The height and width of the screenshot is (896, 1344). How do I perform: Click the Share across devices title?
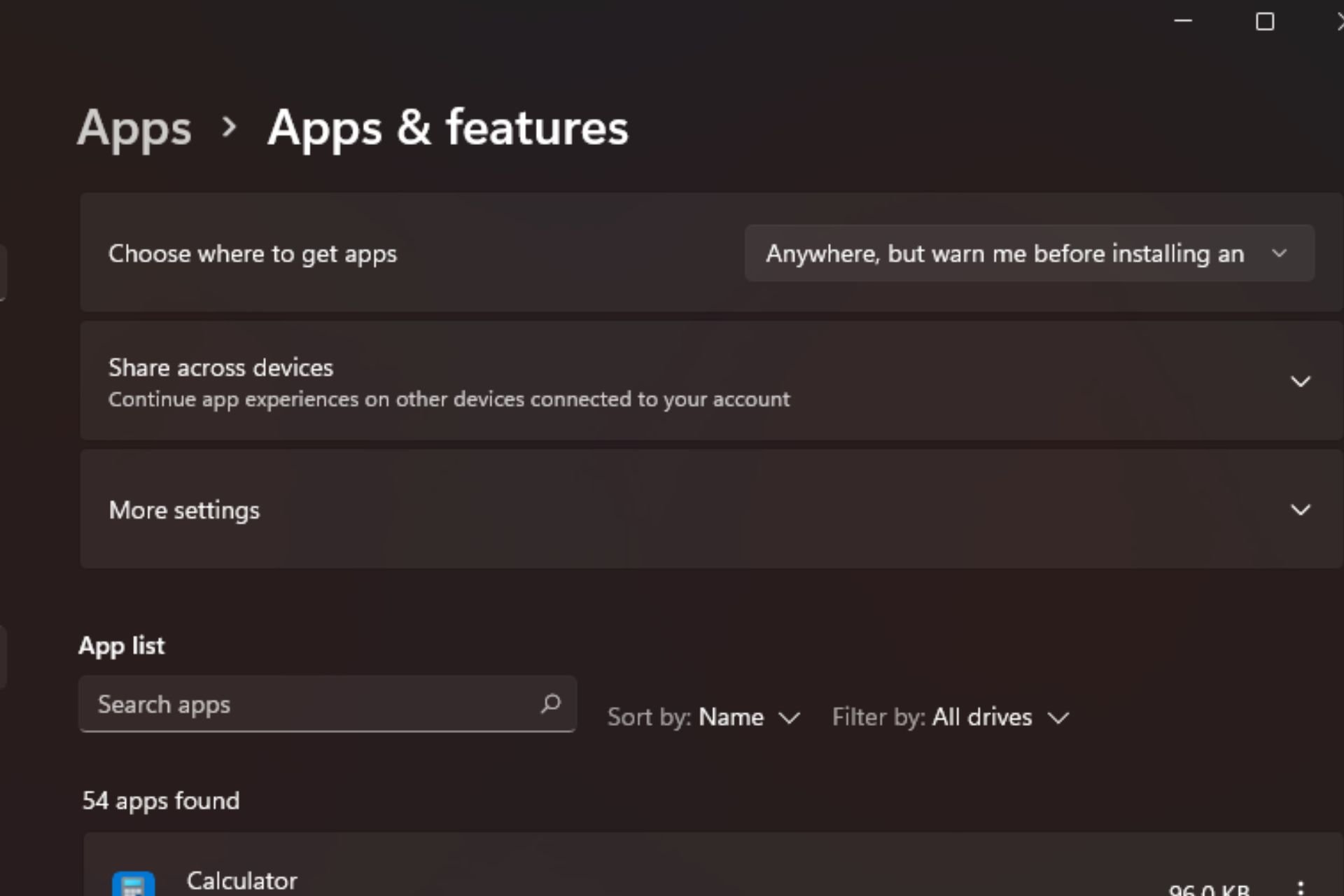(x=220, y=367)
